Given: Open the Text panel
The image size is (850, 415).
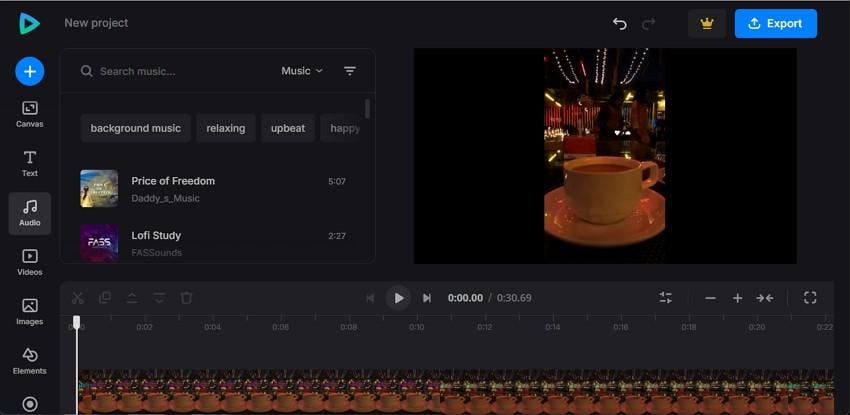Looking at the screenshot, I should [x=30, y=164].
